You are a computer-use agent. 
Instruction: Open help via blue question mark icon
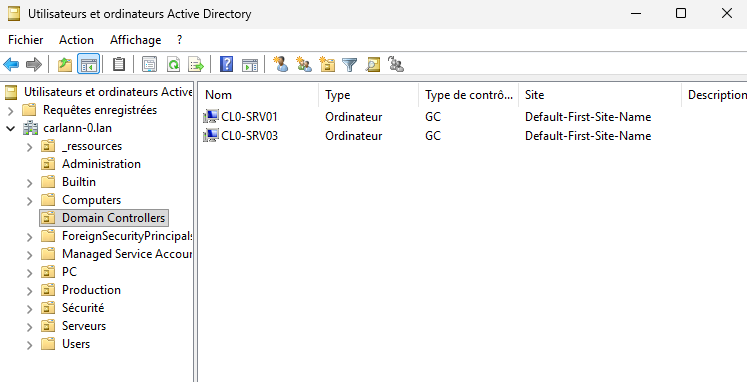click(x=226, y=64)
